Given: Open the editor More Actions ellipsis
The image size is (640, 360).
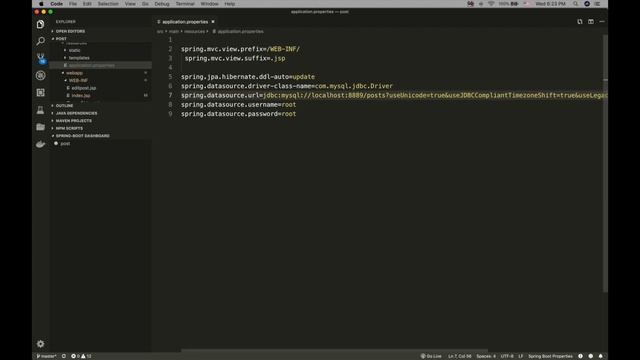Looking at the screenshot, I should (x=602, y=22).
